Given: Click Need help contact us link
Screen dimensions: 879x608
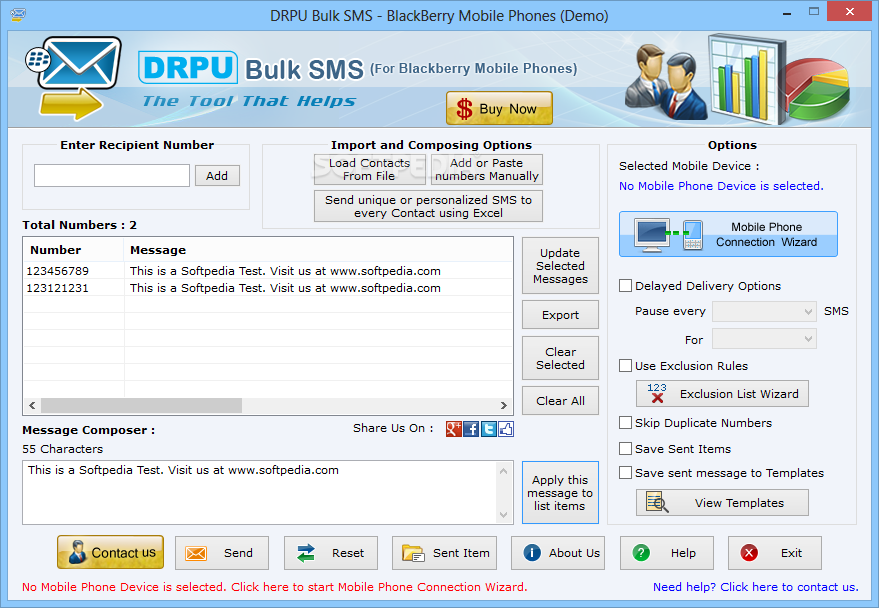Looking at the screenshot, I should click(x=756, y=587).
